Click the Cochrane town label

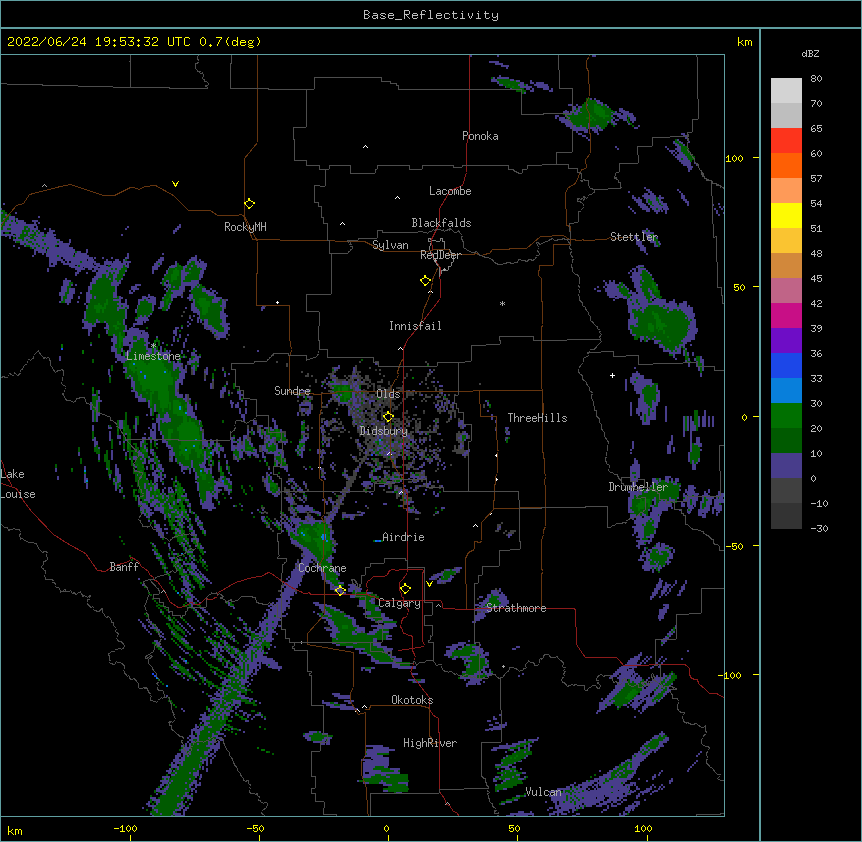[322, 568]
